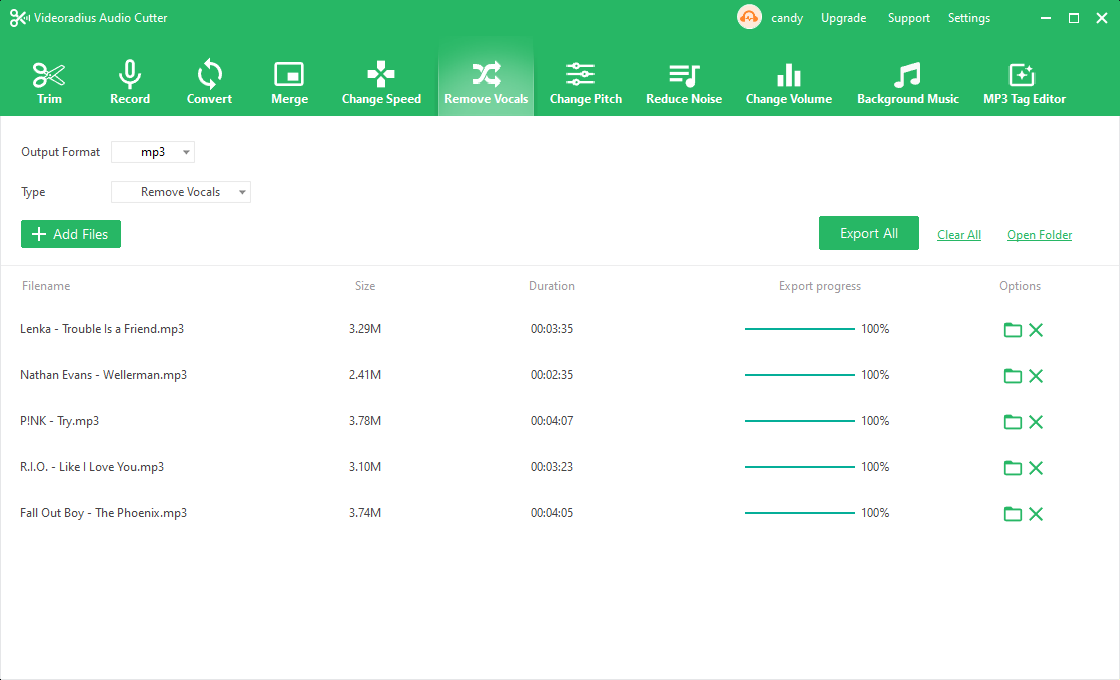Click the Export progress column header
Screen dimensions: 1120x680
coord(820,286)
